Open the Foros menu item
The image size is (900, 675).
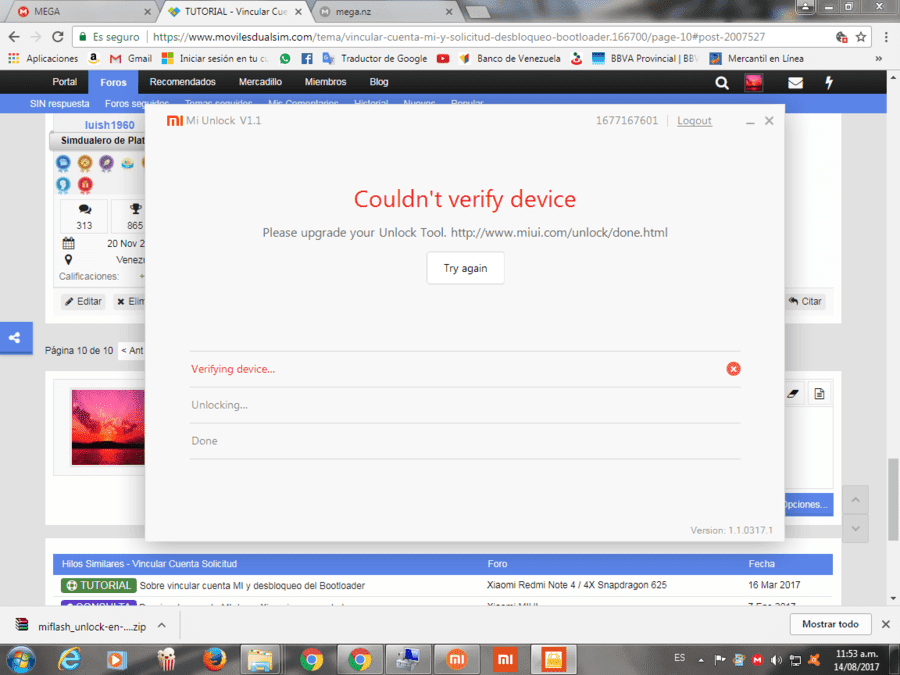[x=113, y=82]
